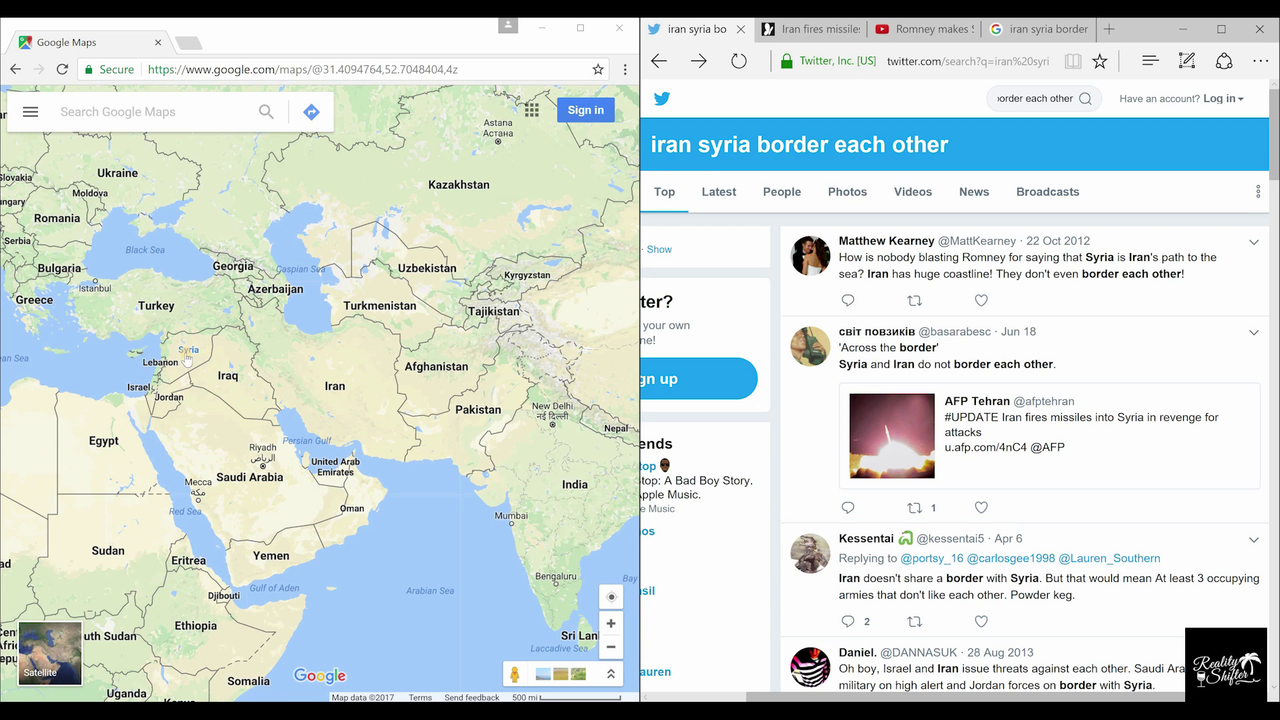Viewport: 1280px width, 720px height.
Task: Click the Twitter search magnifier icon
Action: tap(1085, 99)
